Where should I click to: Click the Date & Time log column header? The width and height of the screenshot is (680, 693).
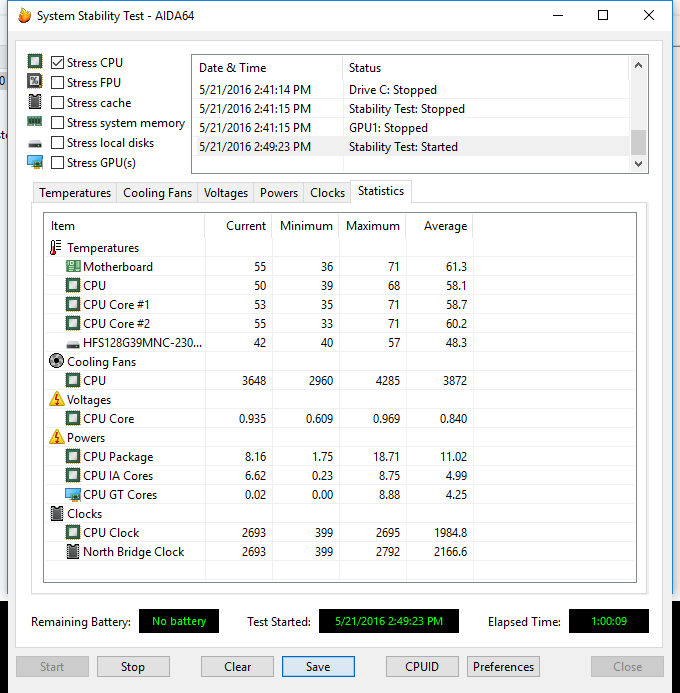click(268, 68)
